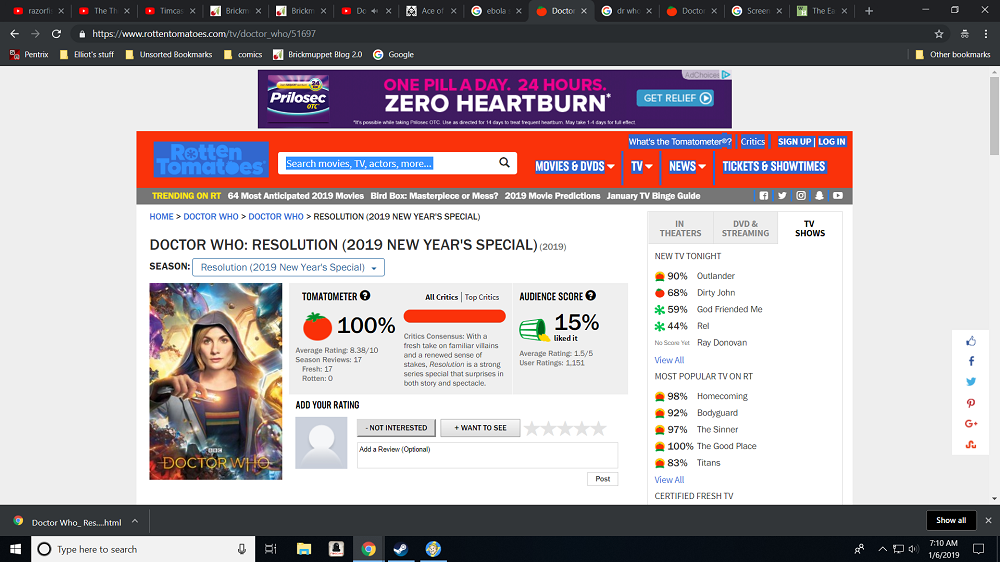Bookmark this page with star icon
This screenshot has height=562, width=1000.
[x=938, y=33]
